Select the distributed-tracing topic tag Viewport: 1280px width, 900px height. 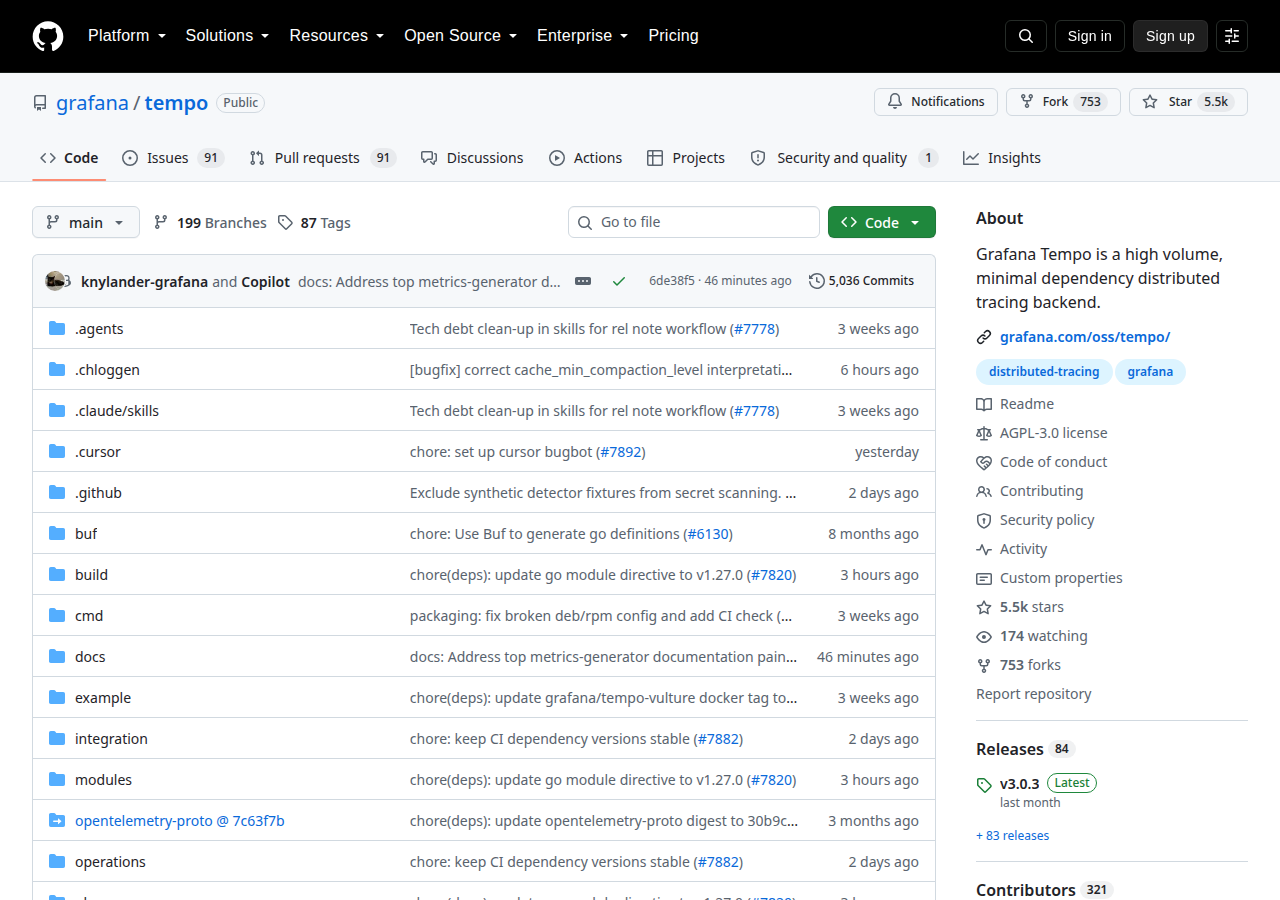coord(1044,372)
